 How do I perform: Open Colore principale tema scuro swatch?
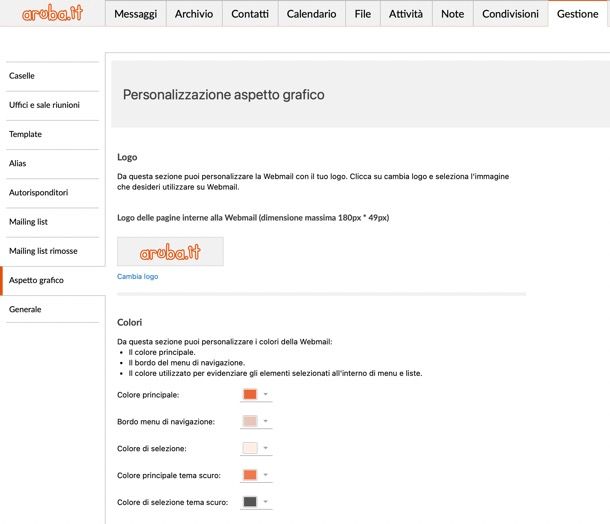pyautogui.click(x=250, y=475)
